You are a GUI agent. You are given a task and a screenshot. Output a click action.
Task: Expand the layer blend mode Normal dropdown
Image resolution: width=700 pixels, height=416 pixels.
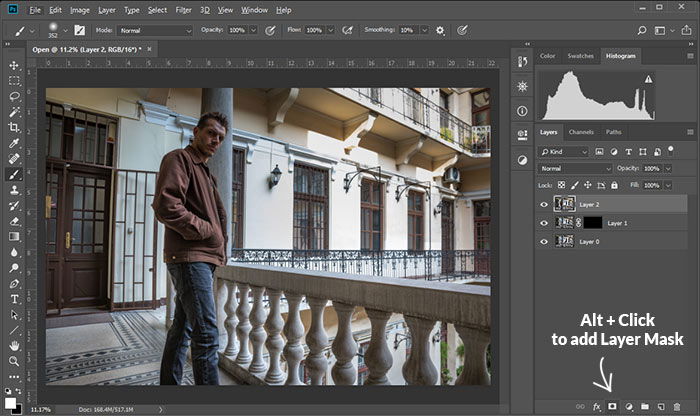tap(575, 168)
